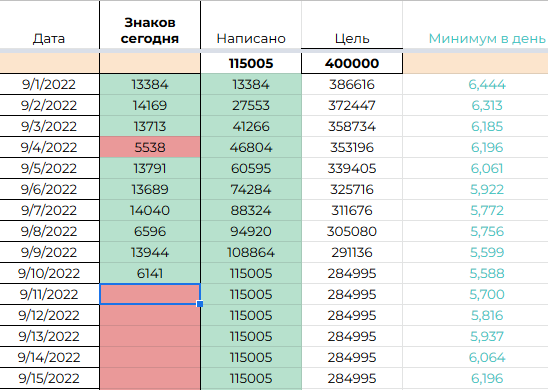This screenshot has width=548, height=390.
Task: Click goal cell 305080
Action: tap(352, 231)
